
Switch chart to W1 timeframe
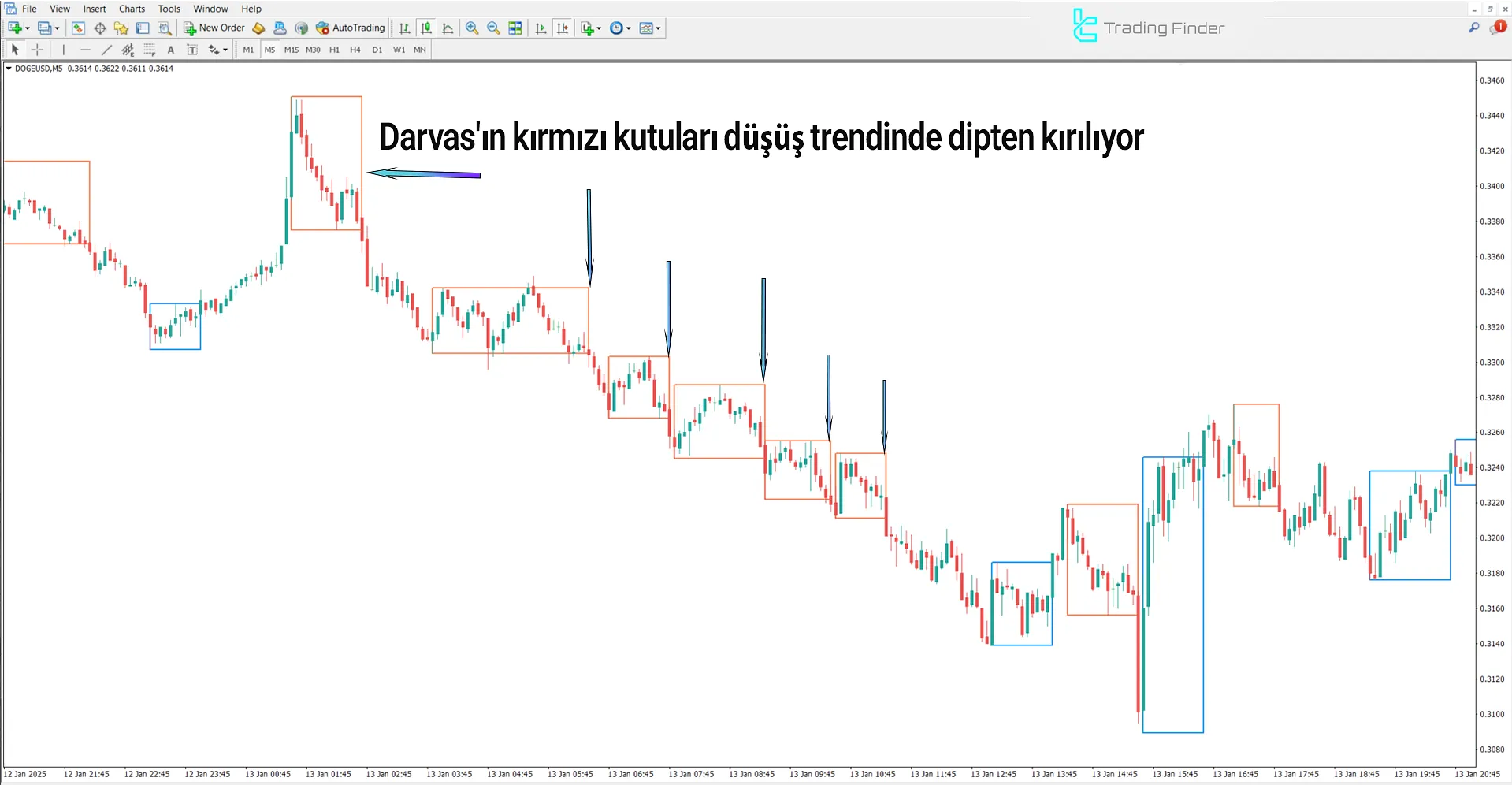pos(399,50)
